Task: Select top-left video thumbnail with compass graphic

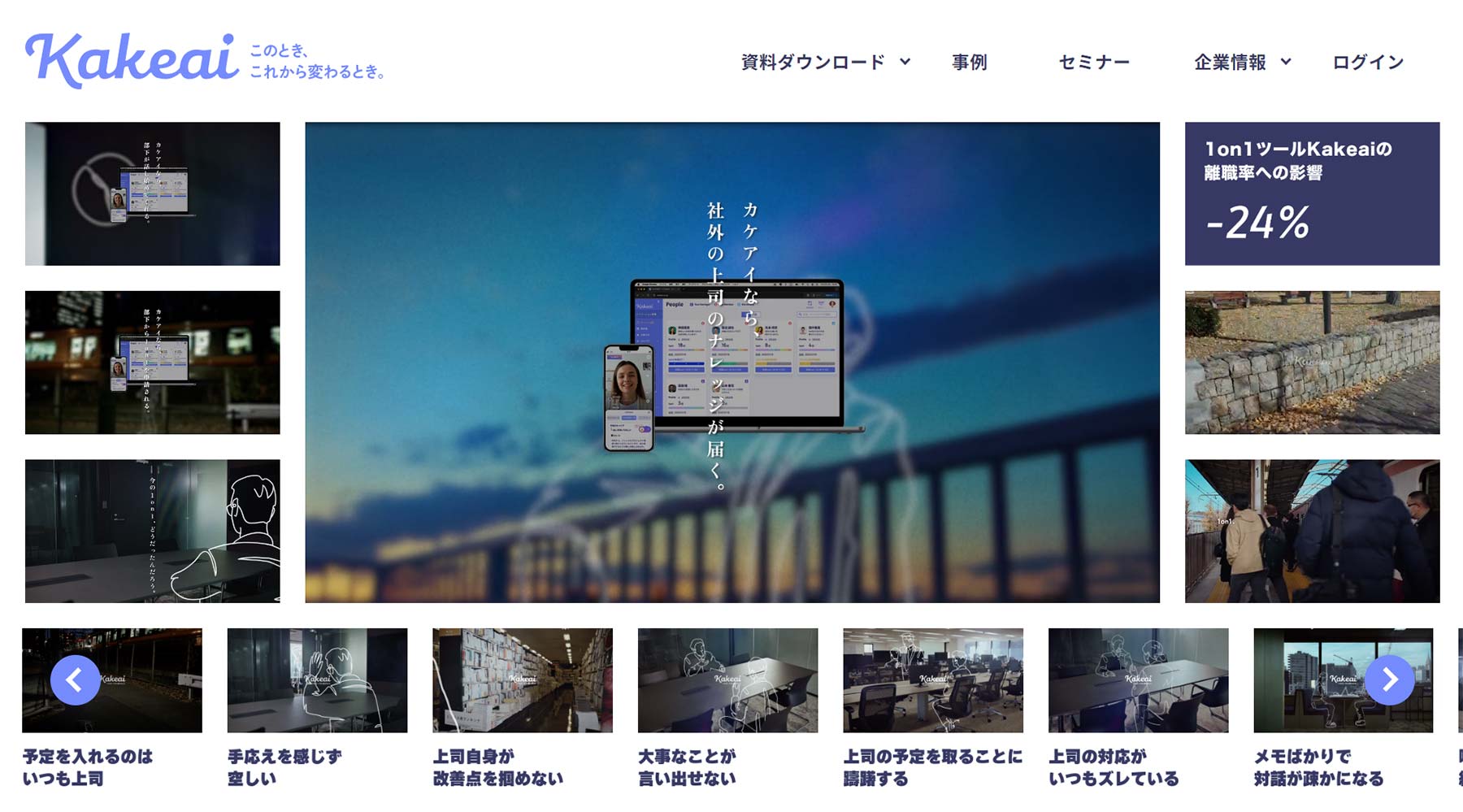Action: (152, 193)
